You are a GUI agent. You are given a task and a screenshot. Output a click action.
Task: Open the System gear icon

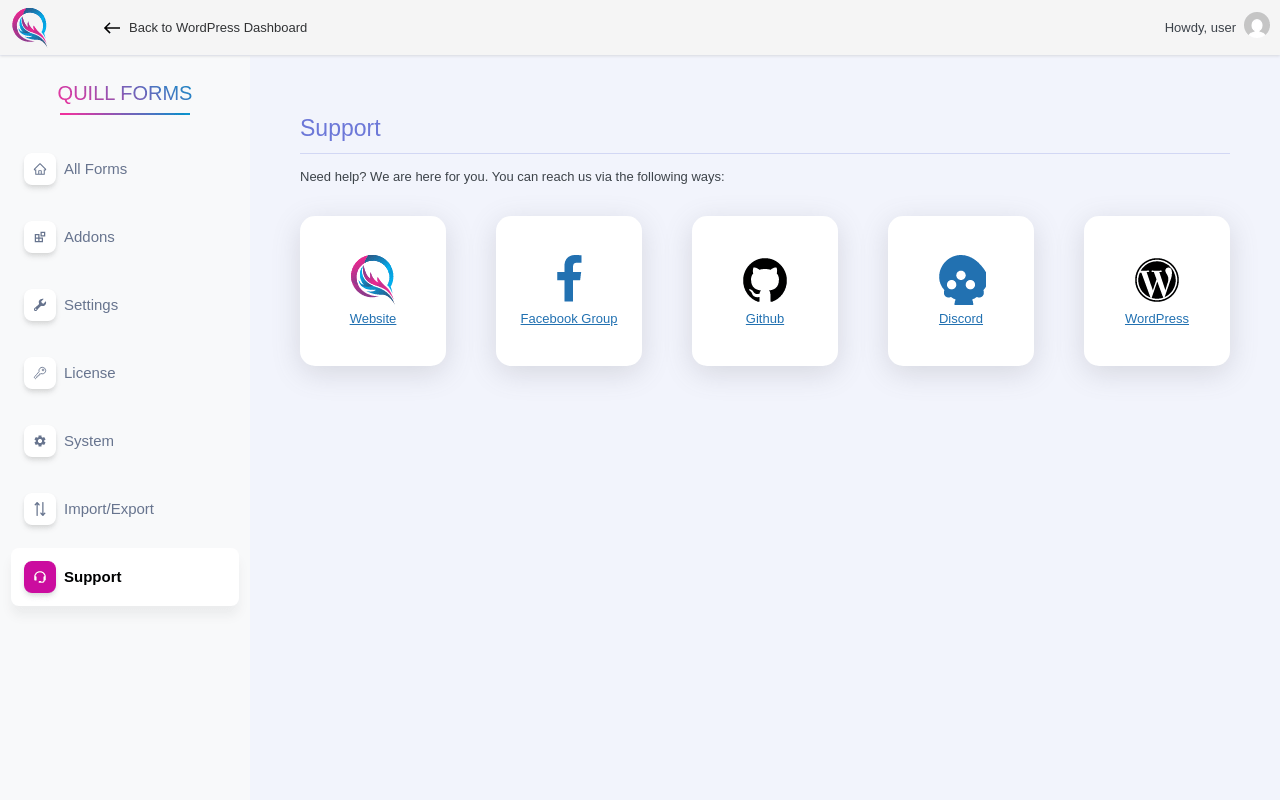[40, 441]
